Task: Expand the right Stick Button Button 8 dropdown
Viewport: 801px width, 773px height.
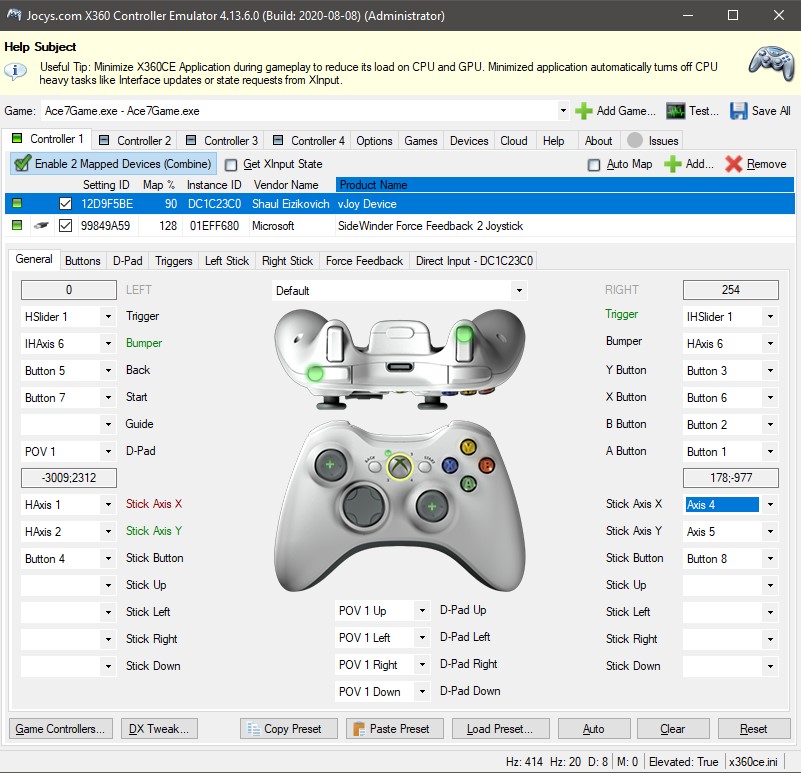Action: (x=770, y=558)
